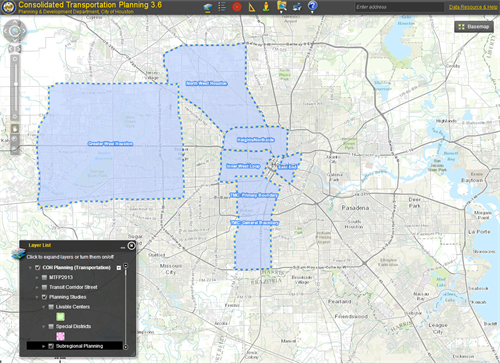Click the East End map label
Viewport: 500px width, 363px height.
(287, 167)
